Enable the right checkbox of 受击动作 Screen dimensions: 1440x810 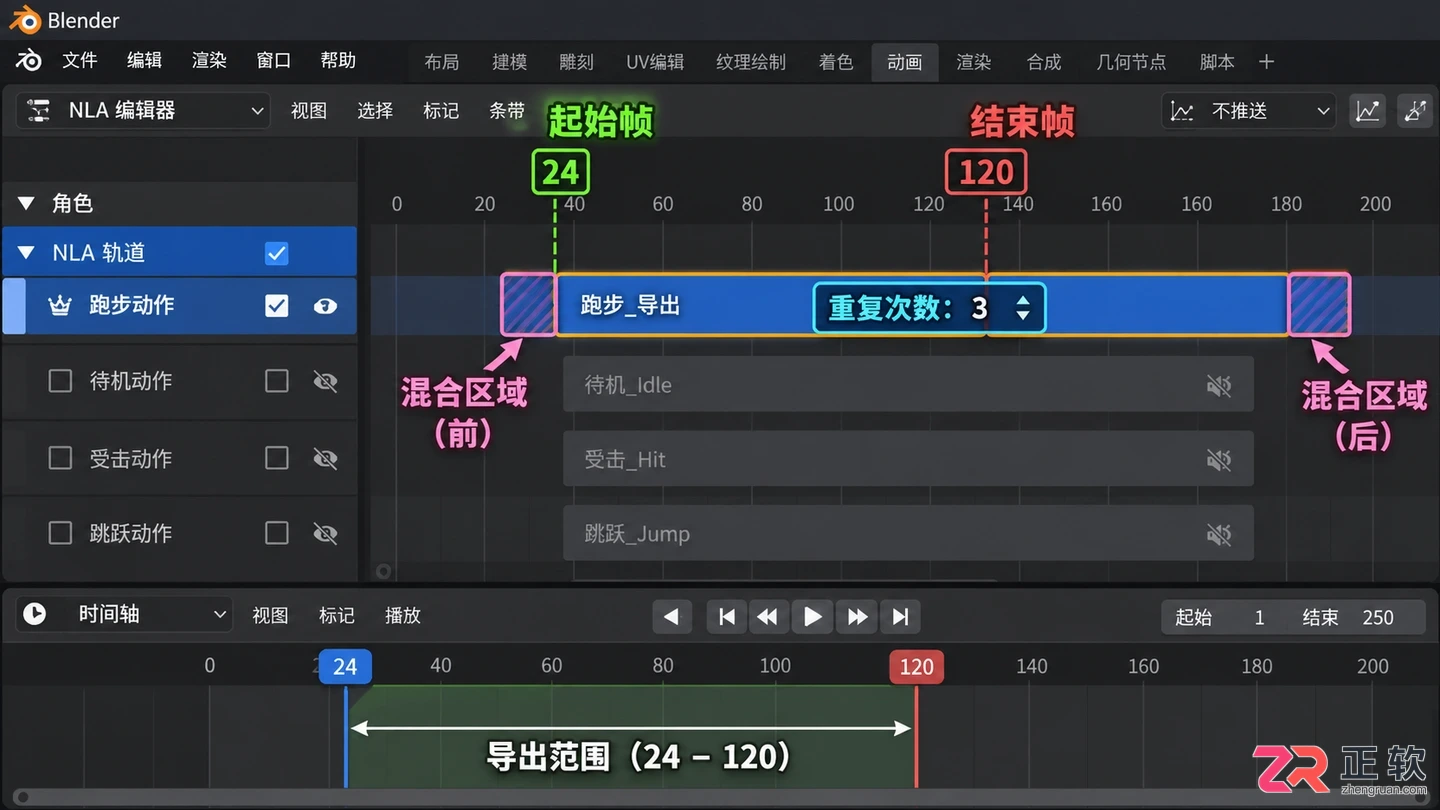277,458
